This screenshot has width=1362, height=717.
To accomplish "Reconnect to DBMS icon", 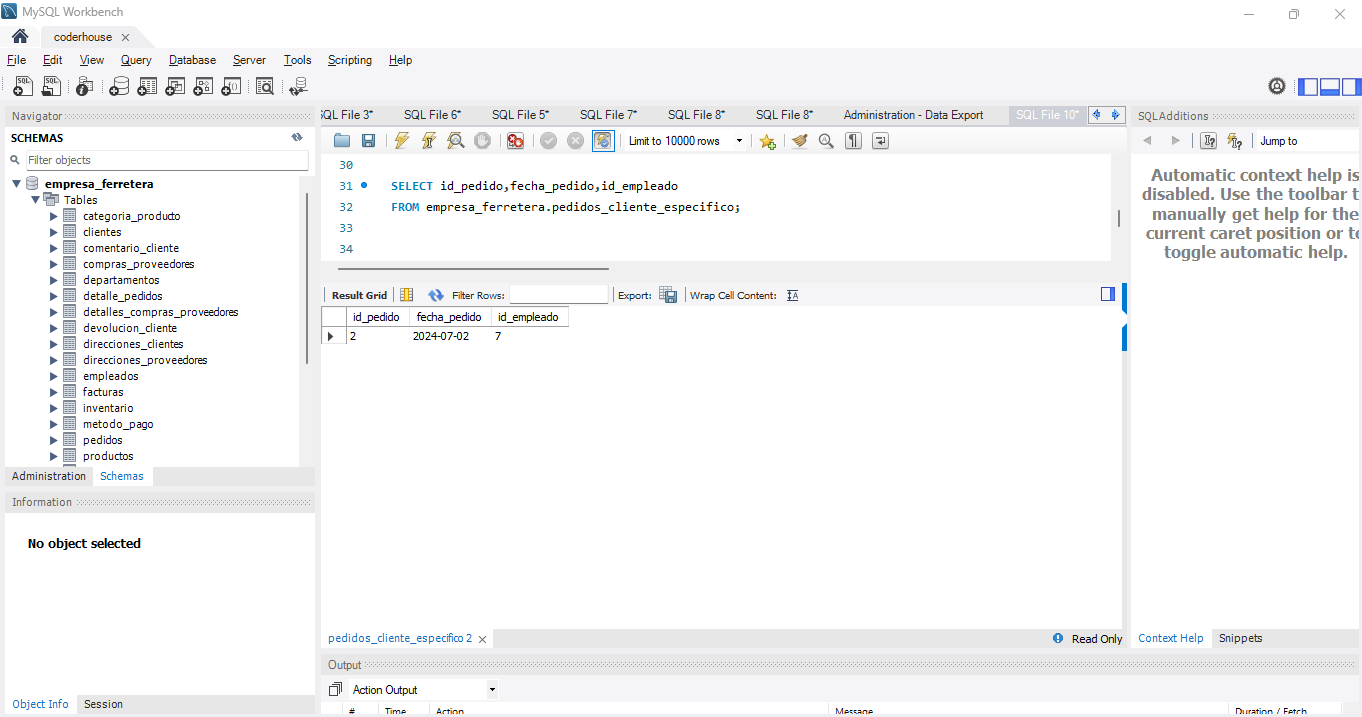I will click(x=298, y=87).
